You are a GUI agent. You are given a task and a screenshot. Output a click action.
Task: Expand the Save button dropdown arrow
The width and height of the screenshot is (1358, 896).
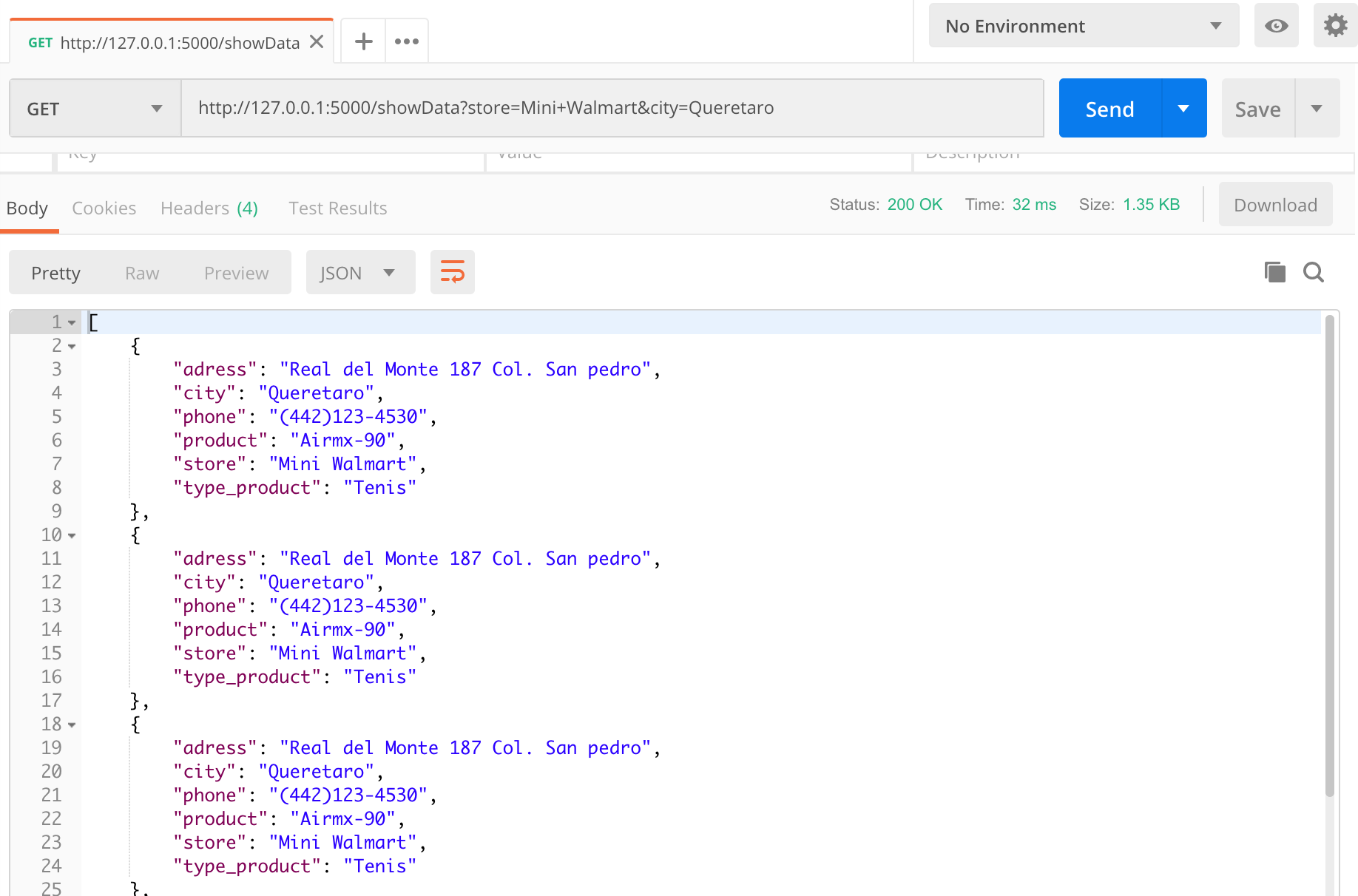point(1317,109)
